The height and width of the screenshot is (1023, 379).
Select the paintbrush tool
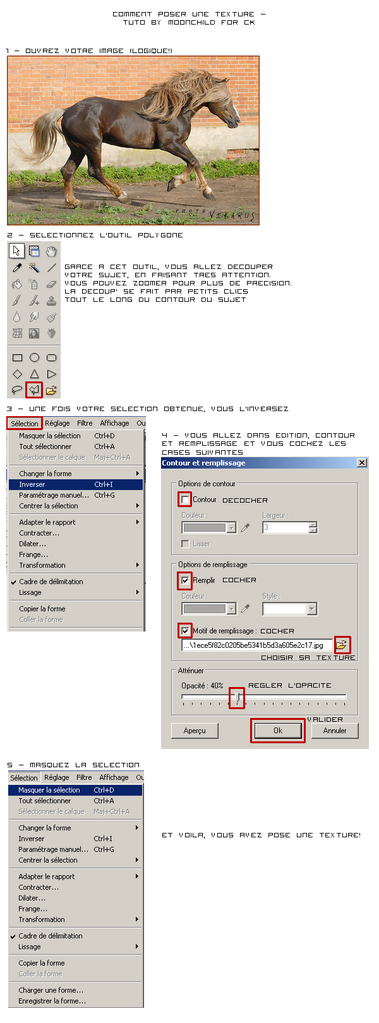pyautogui.click(x=17, y=301)
